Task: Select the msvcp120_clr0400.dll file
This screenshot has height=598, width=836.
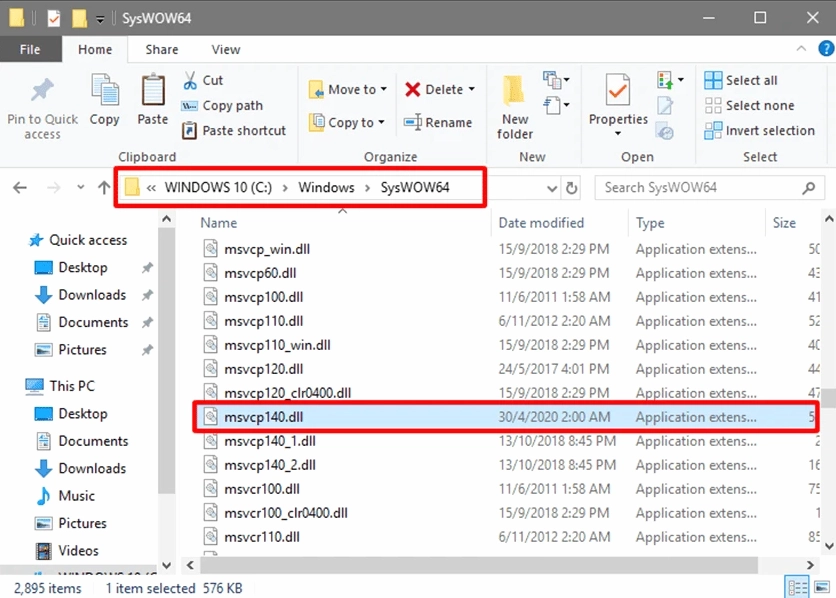Action: click(509, 393)
